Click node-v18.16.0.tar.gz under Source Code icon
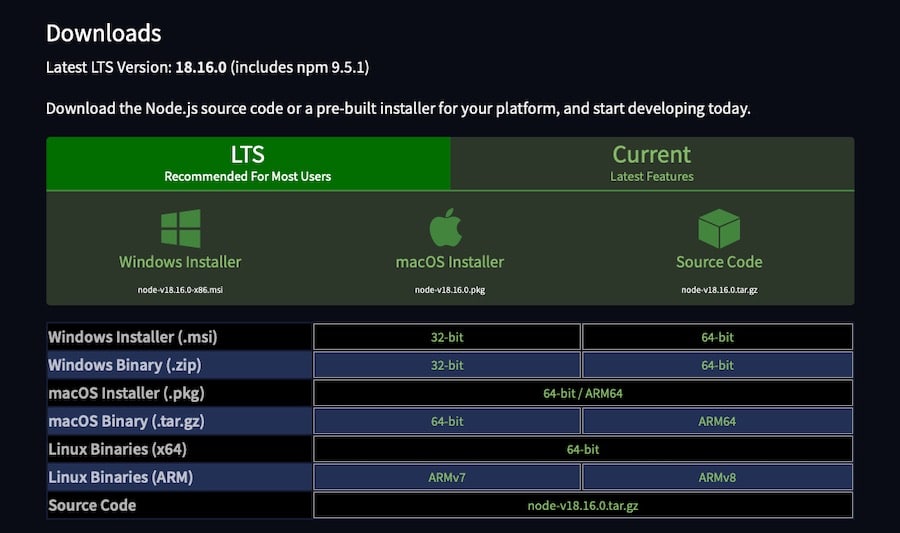Screen dimensions: 900x533 point(719,290)
